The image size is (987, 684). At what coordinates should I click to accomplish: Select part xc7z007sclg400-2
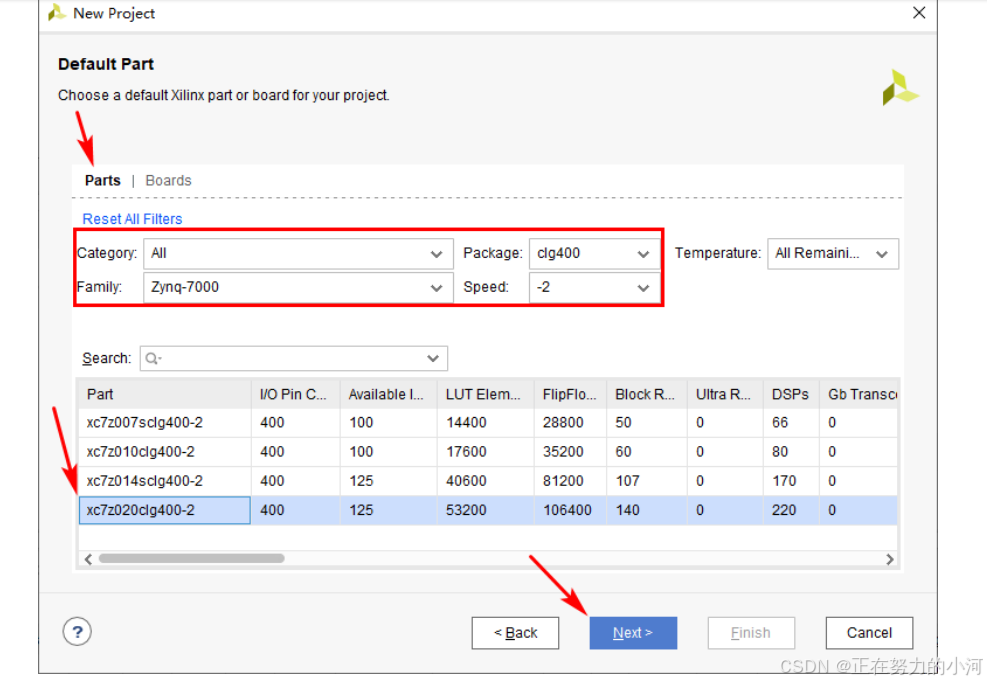click(145, 422)
